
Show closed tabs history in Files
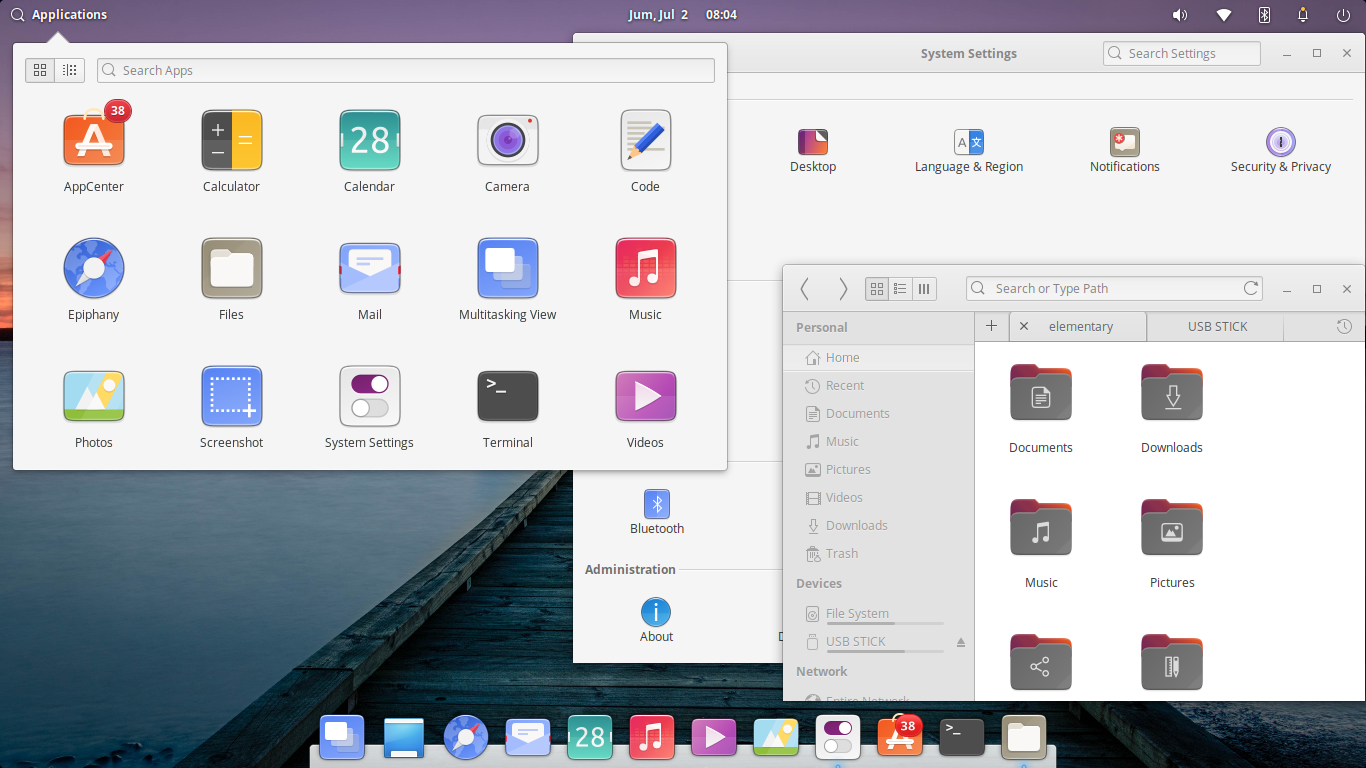coord(1344,327)
